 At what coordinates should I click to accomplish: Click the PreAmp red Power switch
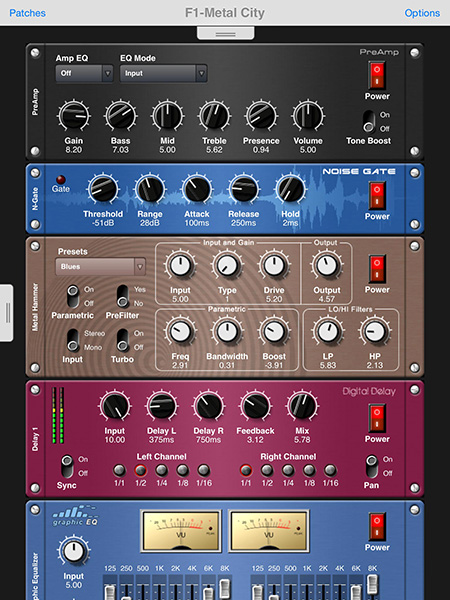(377, 75)
